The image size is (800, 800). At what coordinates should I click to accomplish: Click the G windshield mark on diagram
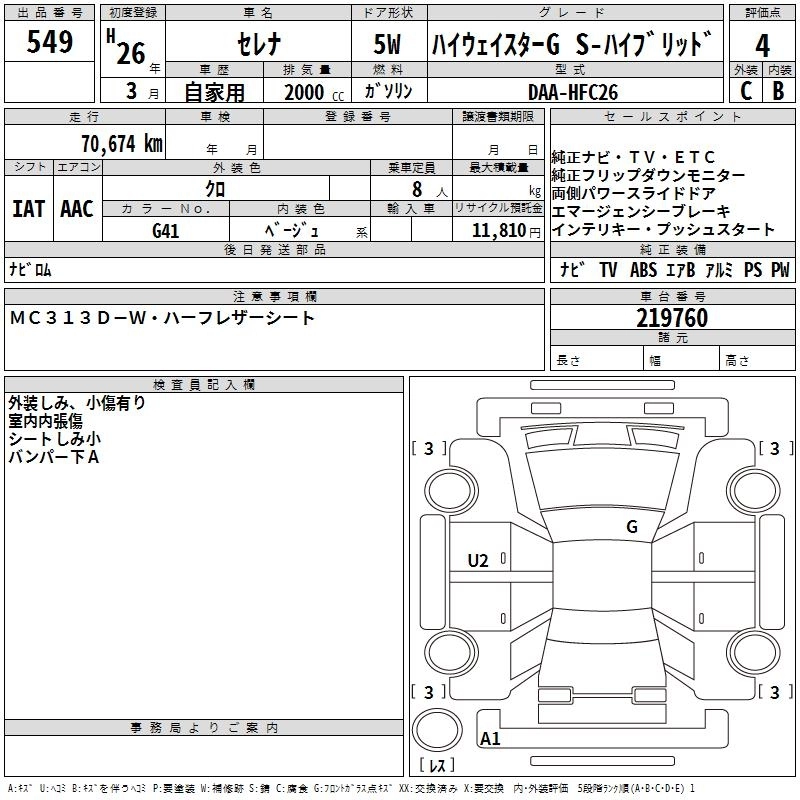tap(631, 526)
